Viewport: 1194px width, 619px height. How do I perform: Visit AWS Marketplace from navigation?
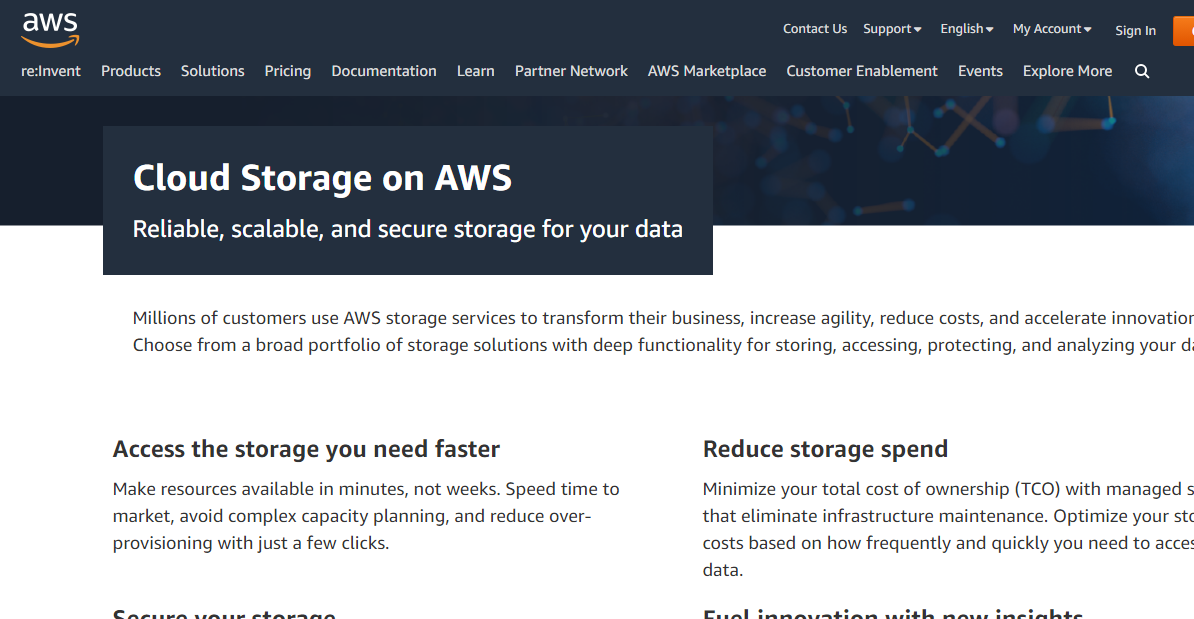pos(707,71)
